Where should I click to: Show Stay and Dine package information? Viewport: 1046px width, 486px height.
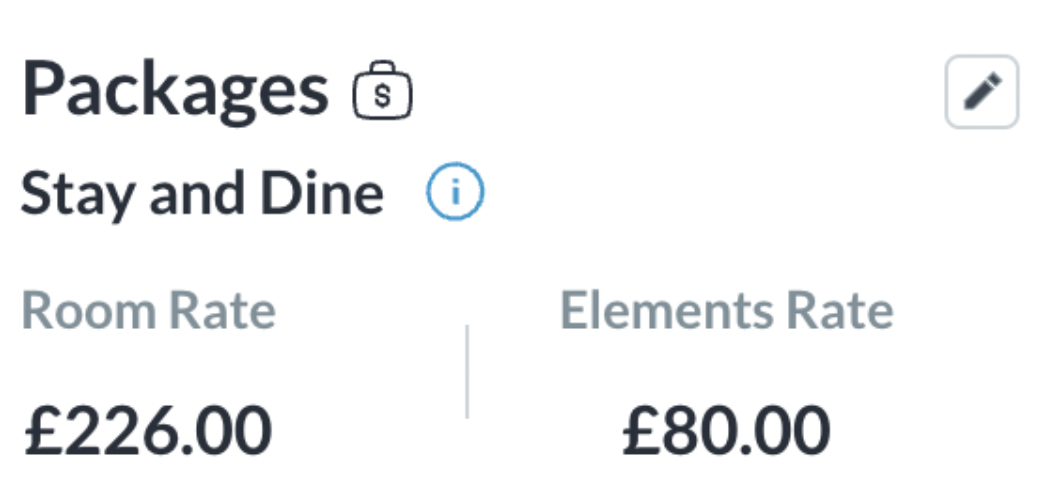click(455, 193)
